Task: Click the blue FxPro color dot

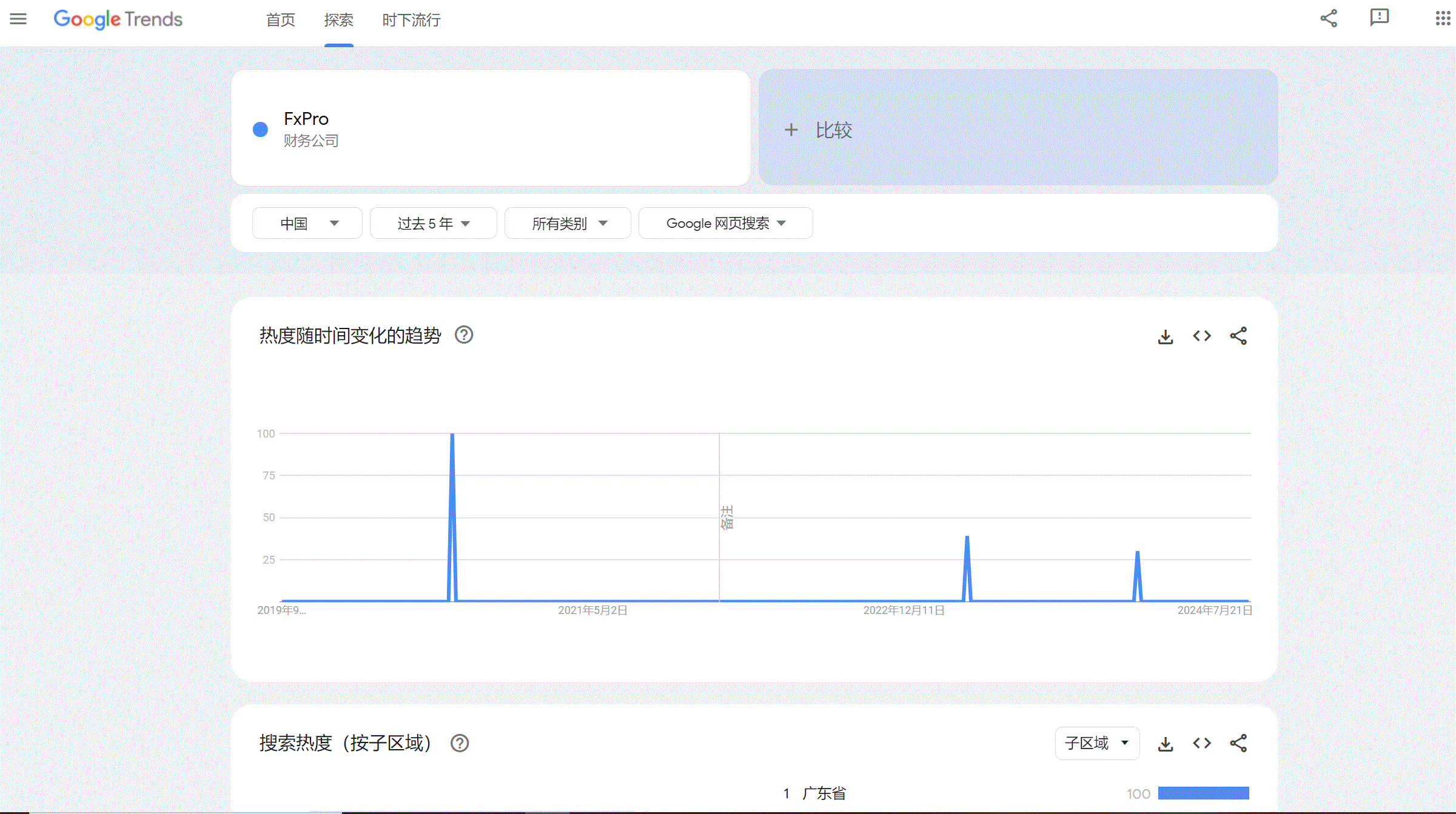Action: point(260,129)
